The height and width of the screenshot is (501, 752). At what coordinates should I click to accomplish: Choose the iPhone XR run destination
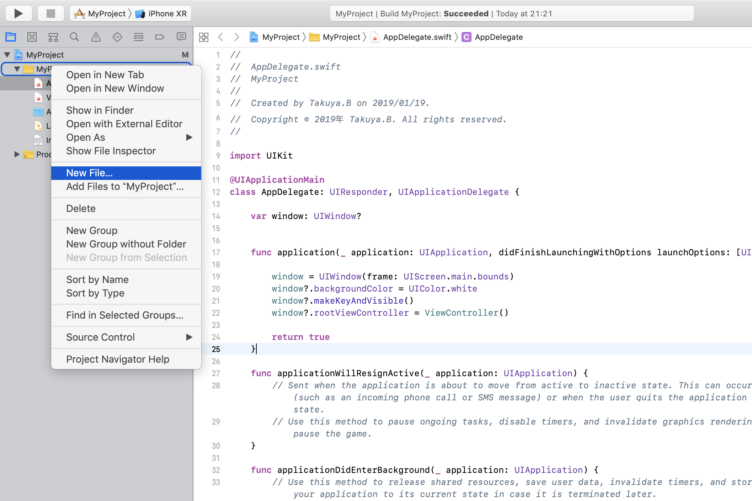coord(161,13)
